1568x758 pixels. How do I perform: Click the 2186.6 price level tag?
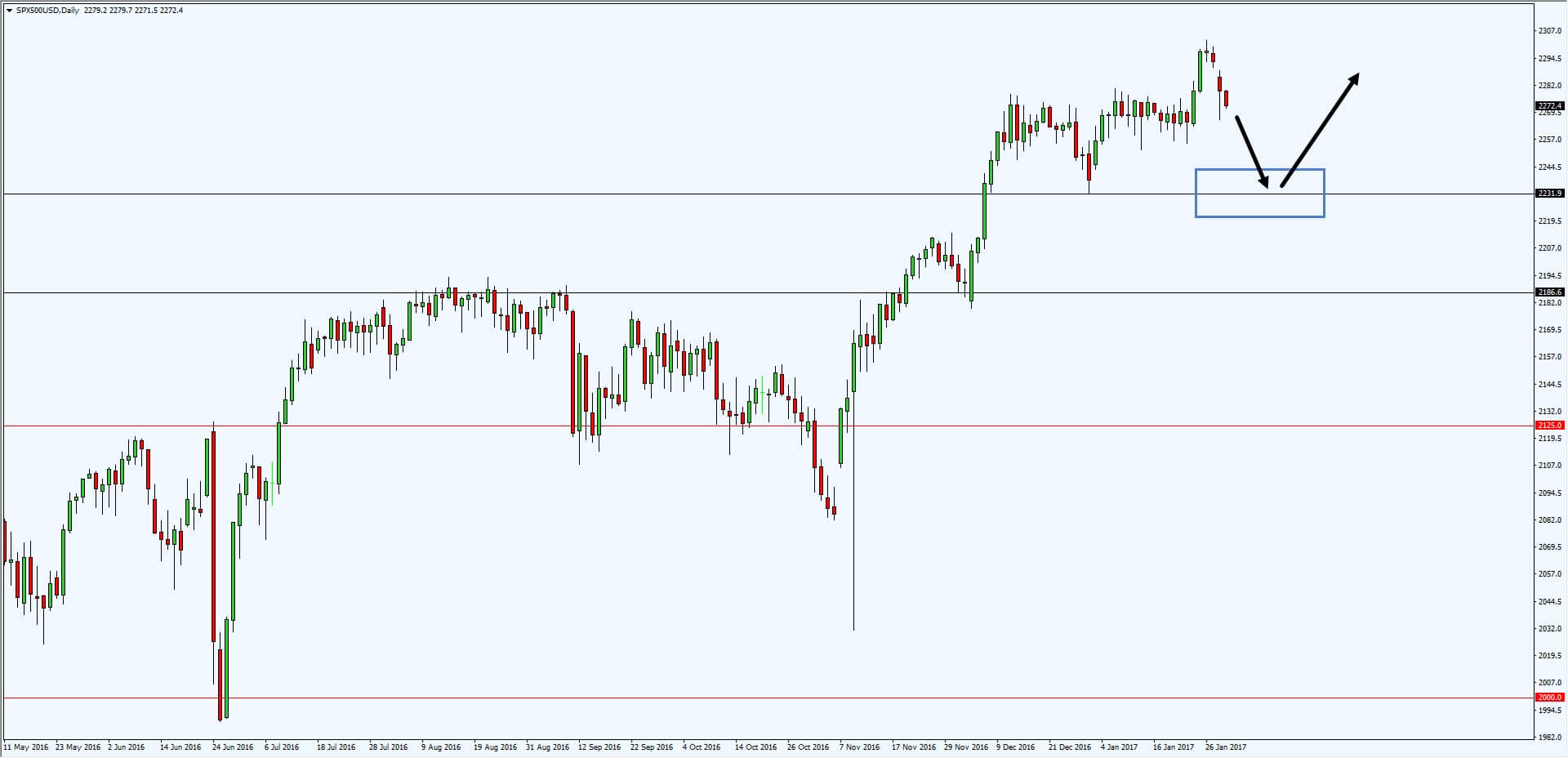(x=1549, y=292)
